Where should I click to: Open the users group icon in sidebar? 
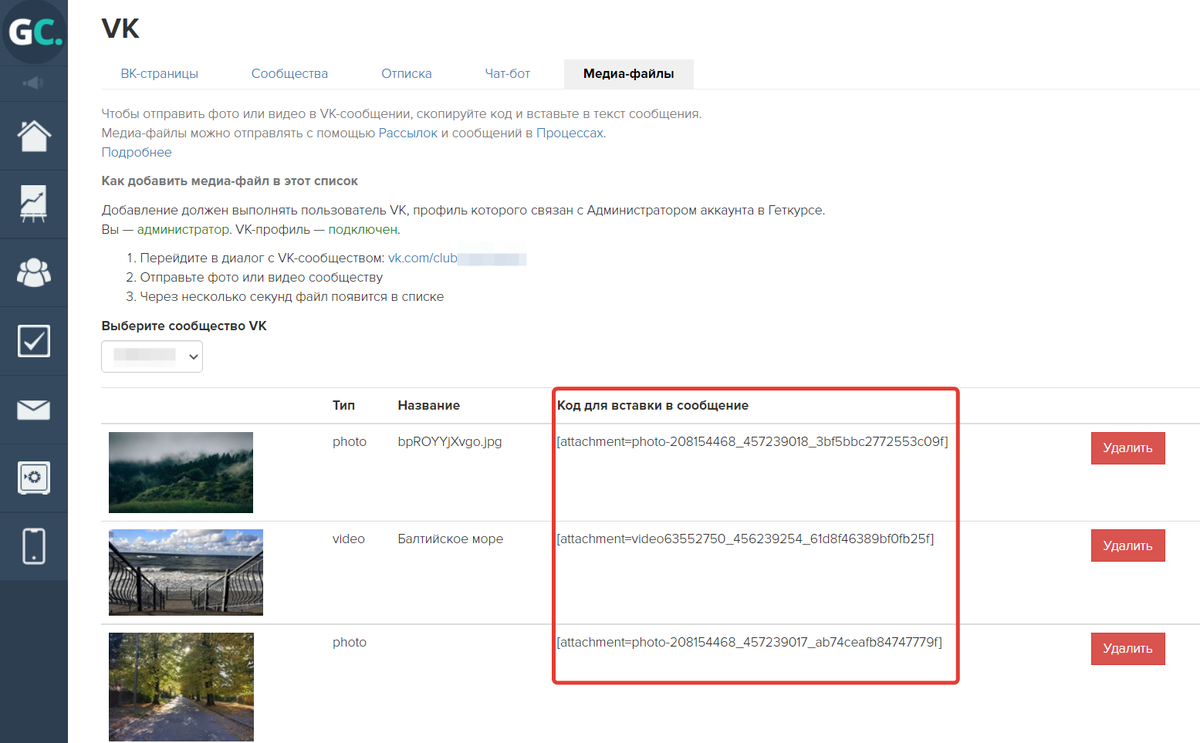(x=34, y=272)
